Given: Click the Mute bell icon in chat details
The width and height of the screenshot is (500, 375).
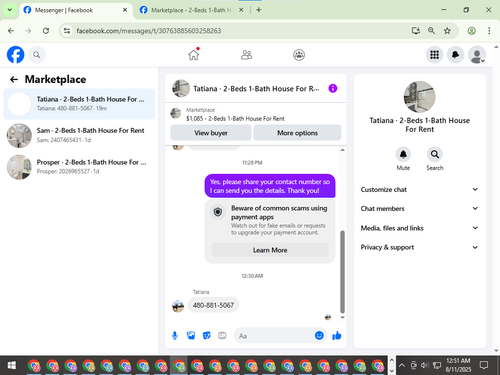Looking at the screenshot, I should (x=403, y=154).
